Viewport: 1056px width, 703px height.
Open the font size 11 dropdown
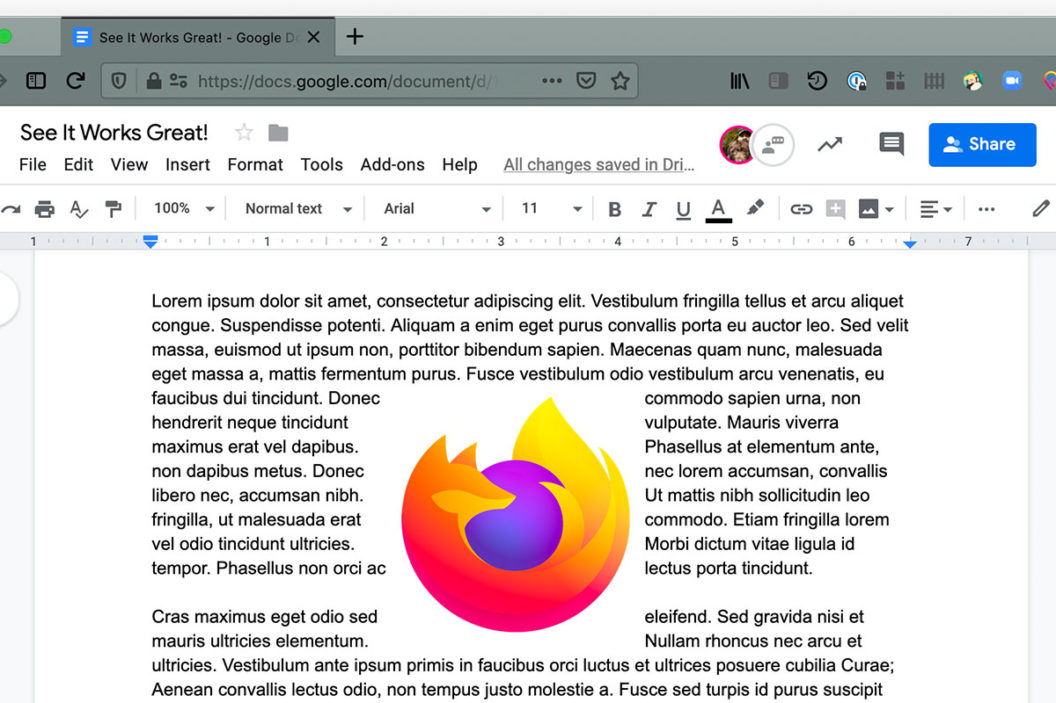(x=551, y=209)
